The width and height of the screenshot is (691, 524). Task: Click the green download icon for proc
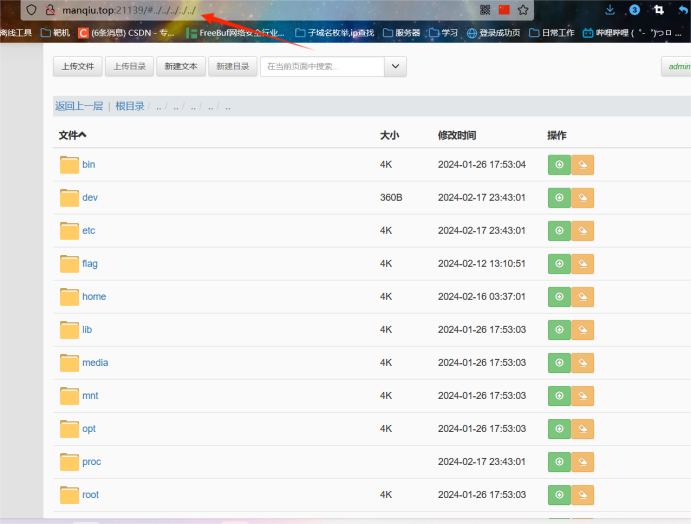[559, 462]
